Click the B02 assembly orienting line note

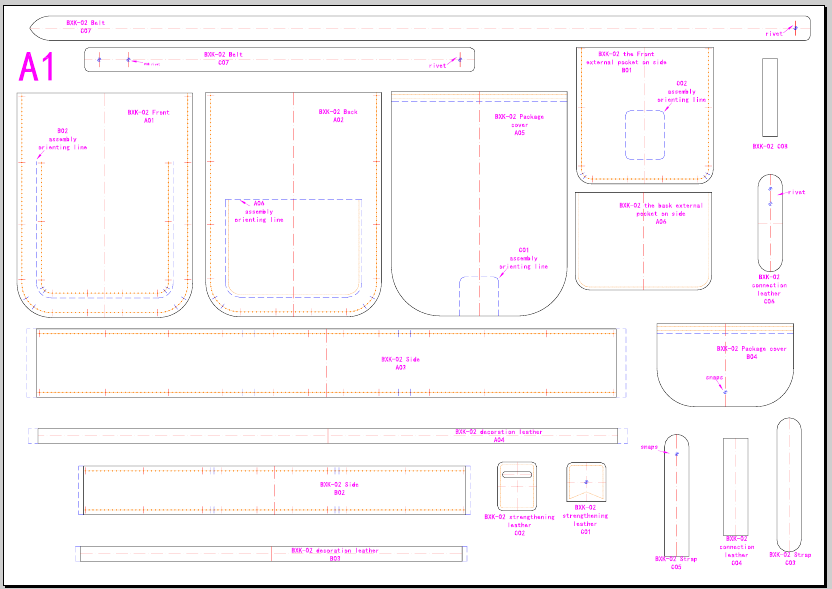tap(62, 139)
